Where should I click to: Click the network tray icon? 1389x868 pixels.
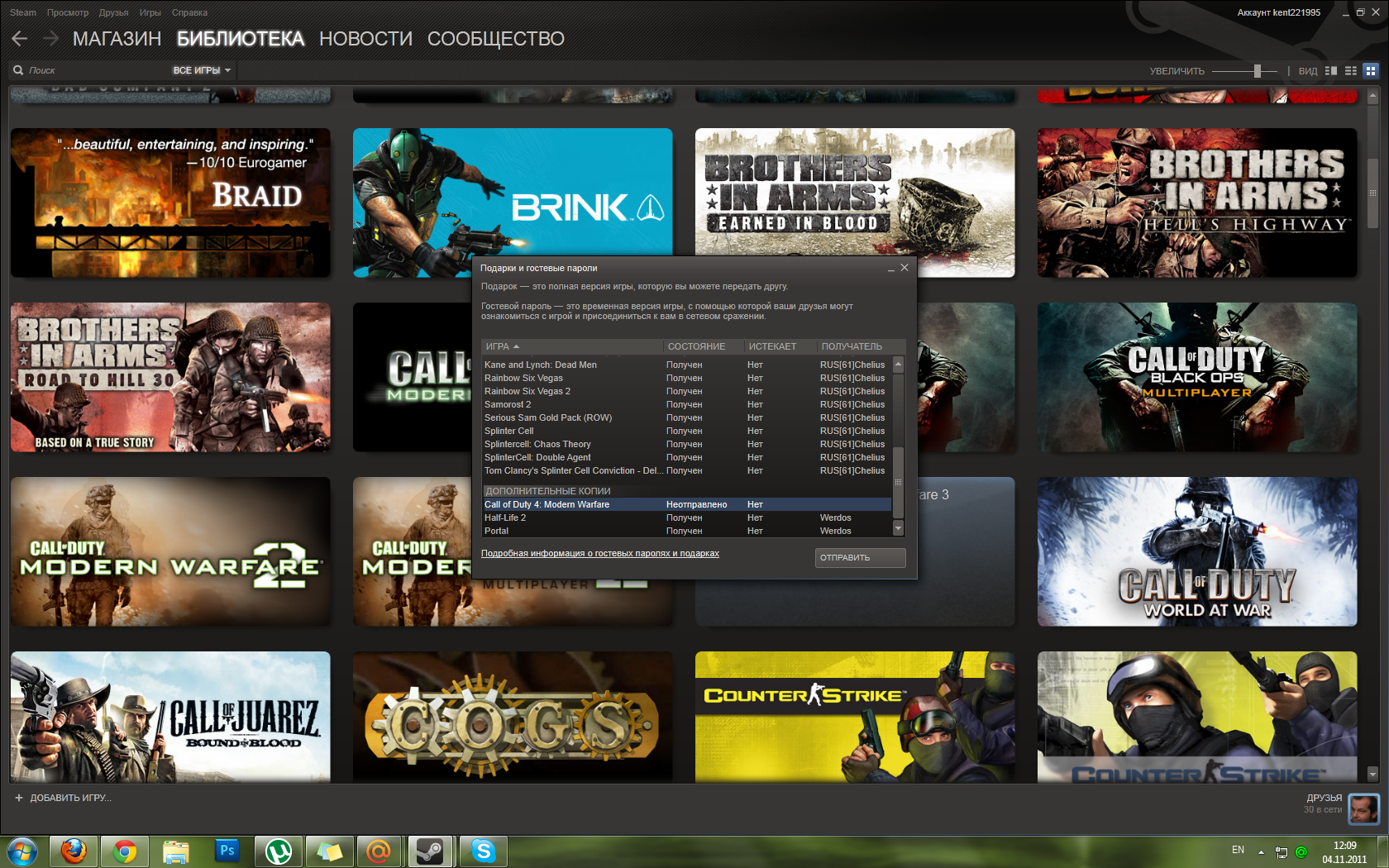coord(1282,852)
